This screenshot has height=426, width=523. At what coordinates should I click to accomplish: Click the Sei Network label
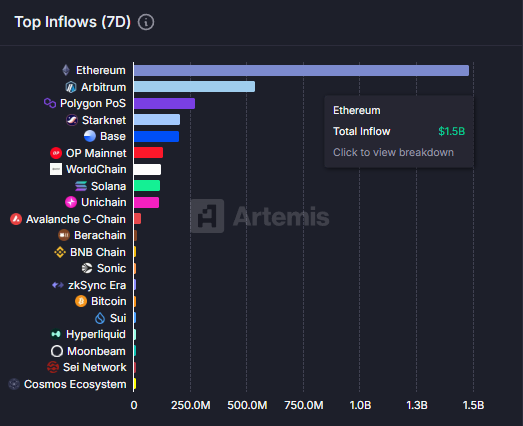[x=95, y=367]
